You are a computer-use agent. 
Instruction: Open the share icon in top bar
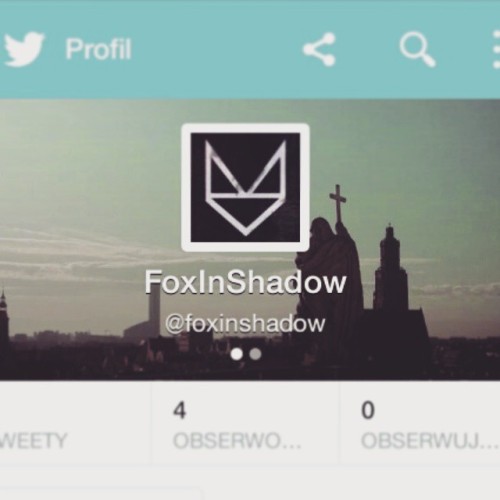[x=319, y=49]
